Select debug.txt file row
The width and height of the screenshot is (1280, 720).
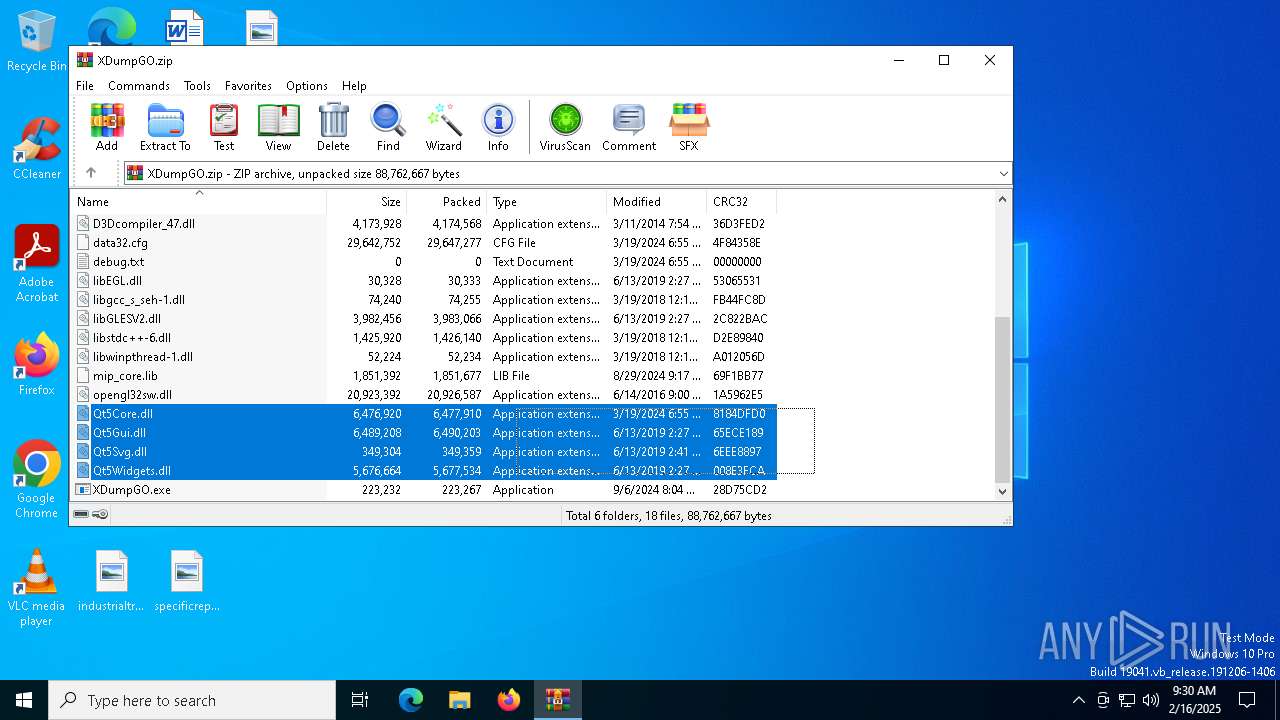[424, 262]
